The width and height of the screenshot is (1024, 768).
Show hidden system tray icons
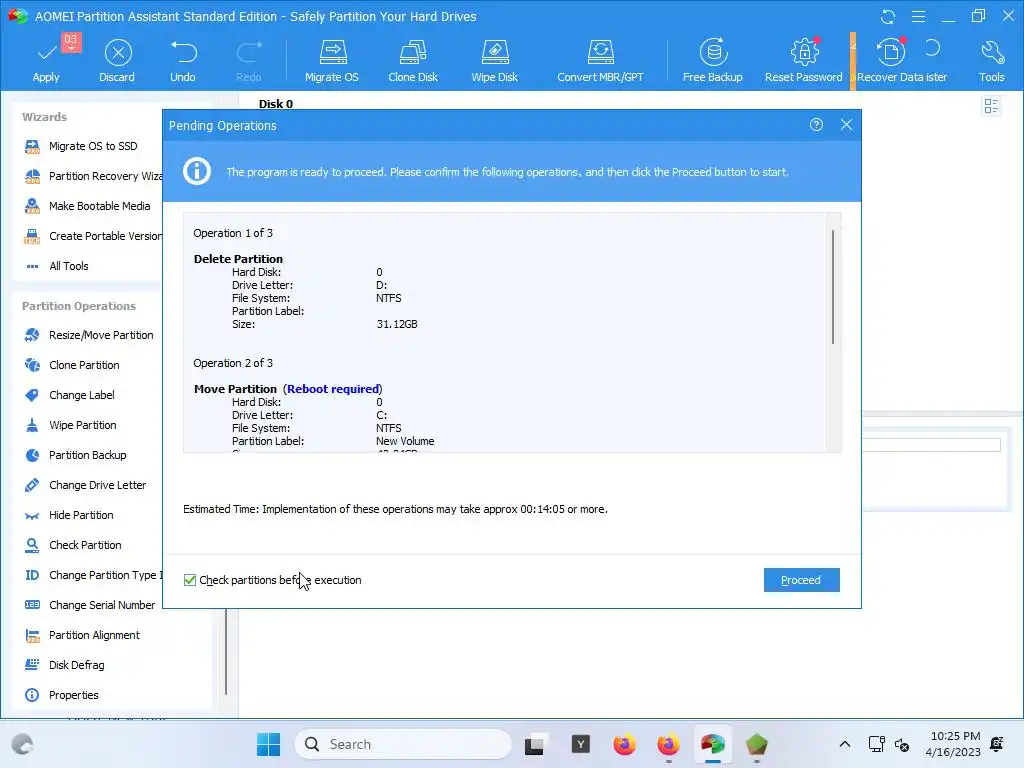pos(844,744)
